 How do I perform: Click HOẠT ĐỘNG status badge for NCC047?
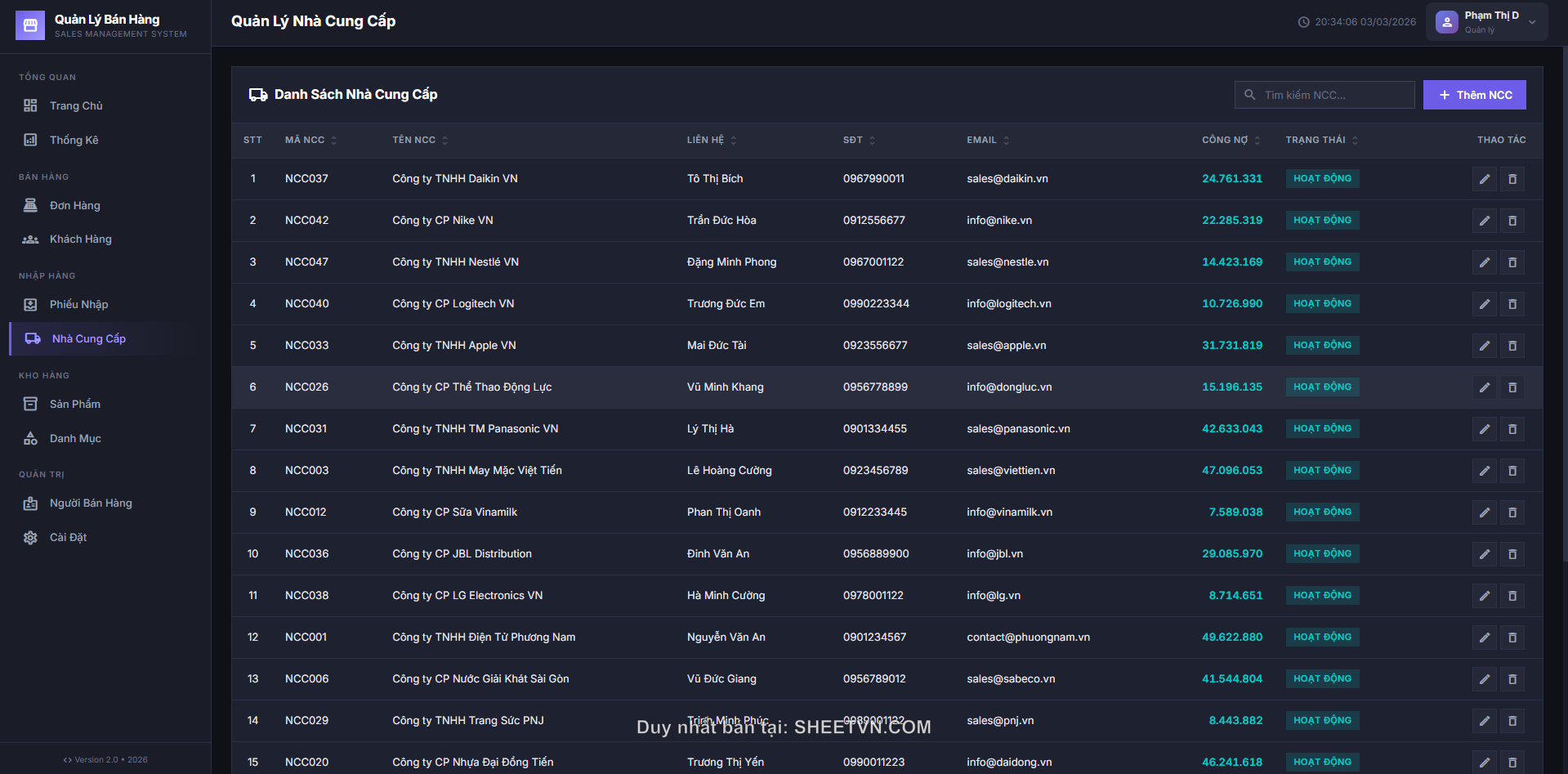pyautogui.click(x=1322, y=262)
